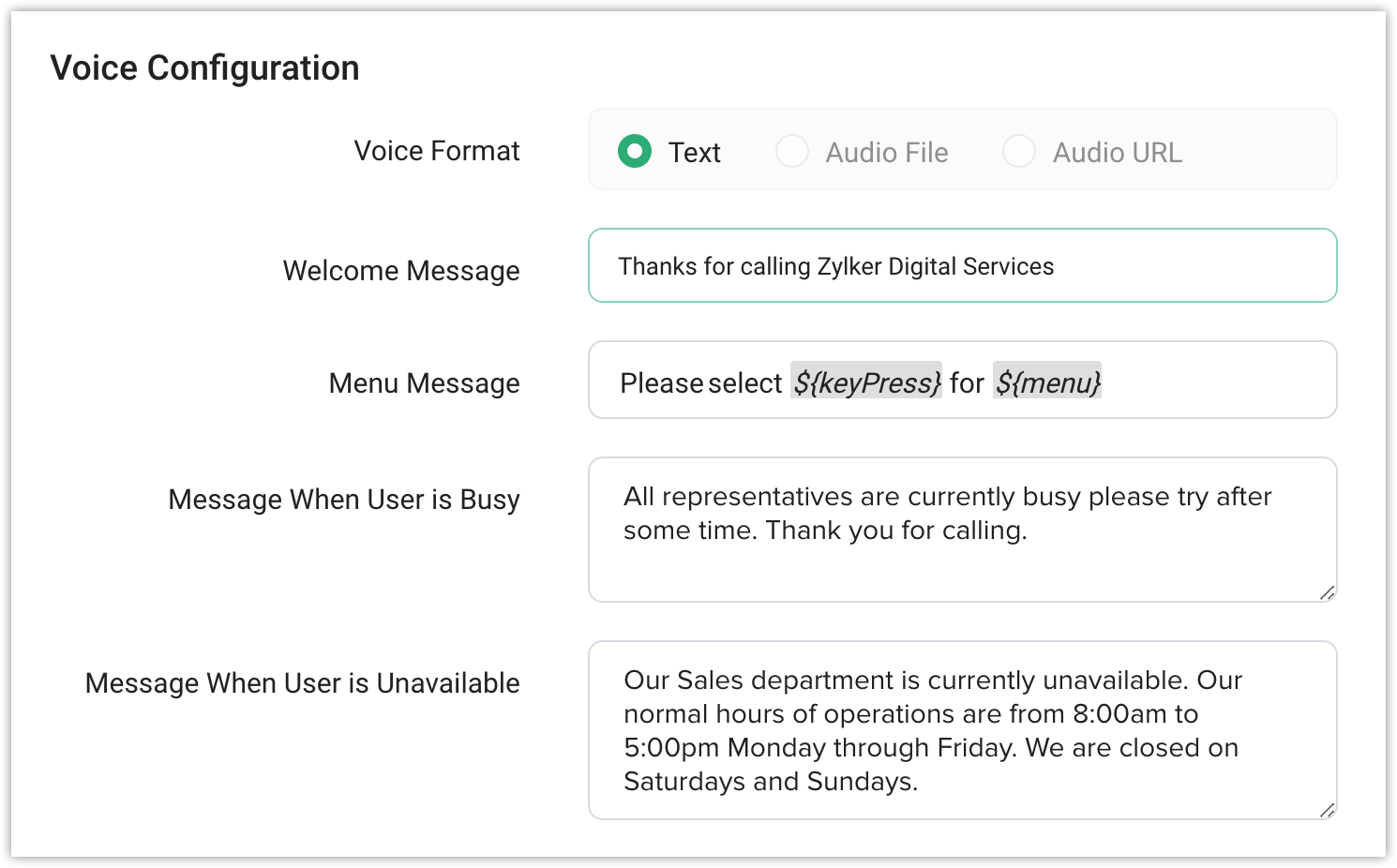Image resolution: width=1397 pixels, height=868 pixels.
Task: Click the Welcome Message input field
Action: tap(962, 266)
